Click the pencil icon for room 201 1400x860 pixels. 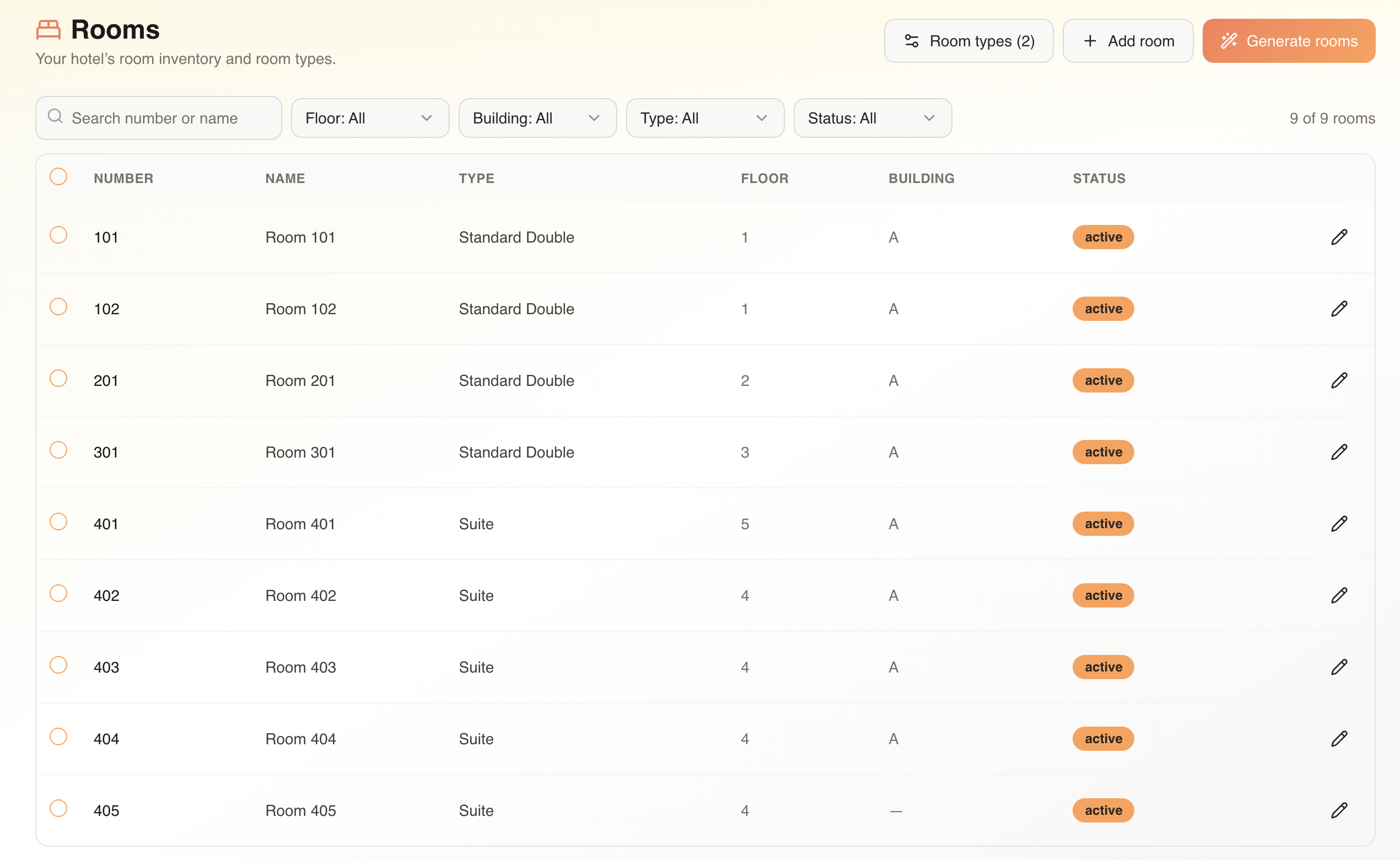pos(1339,380)
